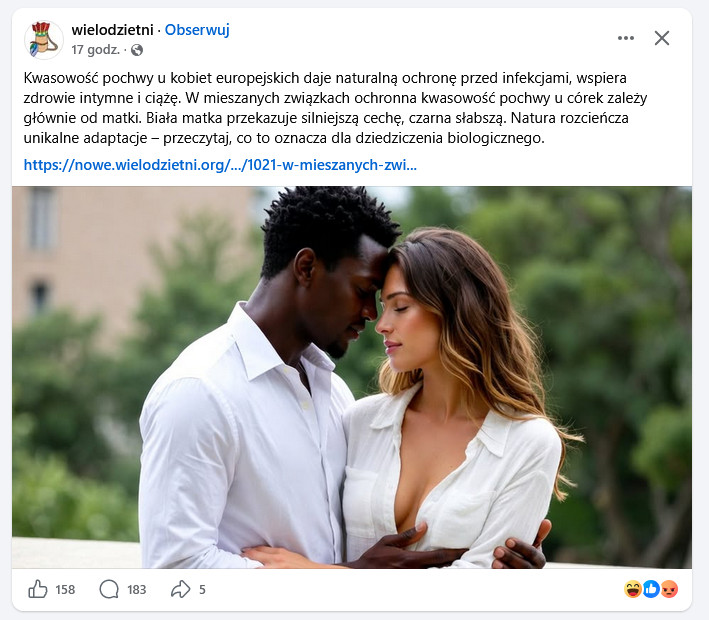This screenshot has height=620, width=709.
Task: Click the comment bubble icon
Action: pos(109,589)
